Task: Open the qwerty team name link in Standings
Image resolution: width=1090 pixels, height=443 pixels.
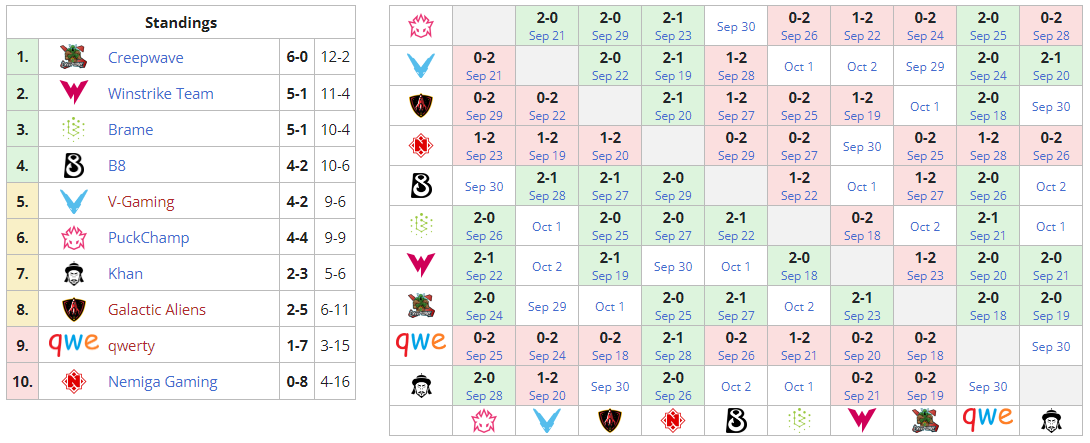Action: [131, 346]
